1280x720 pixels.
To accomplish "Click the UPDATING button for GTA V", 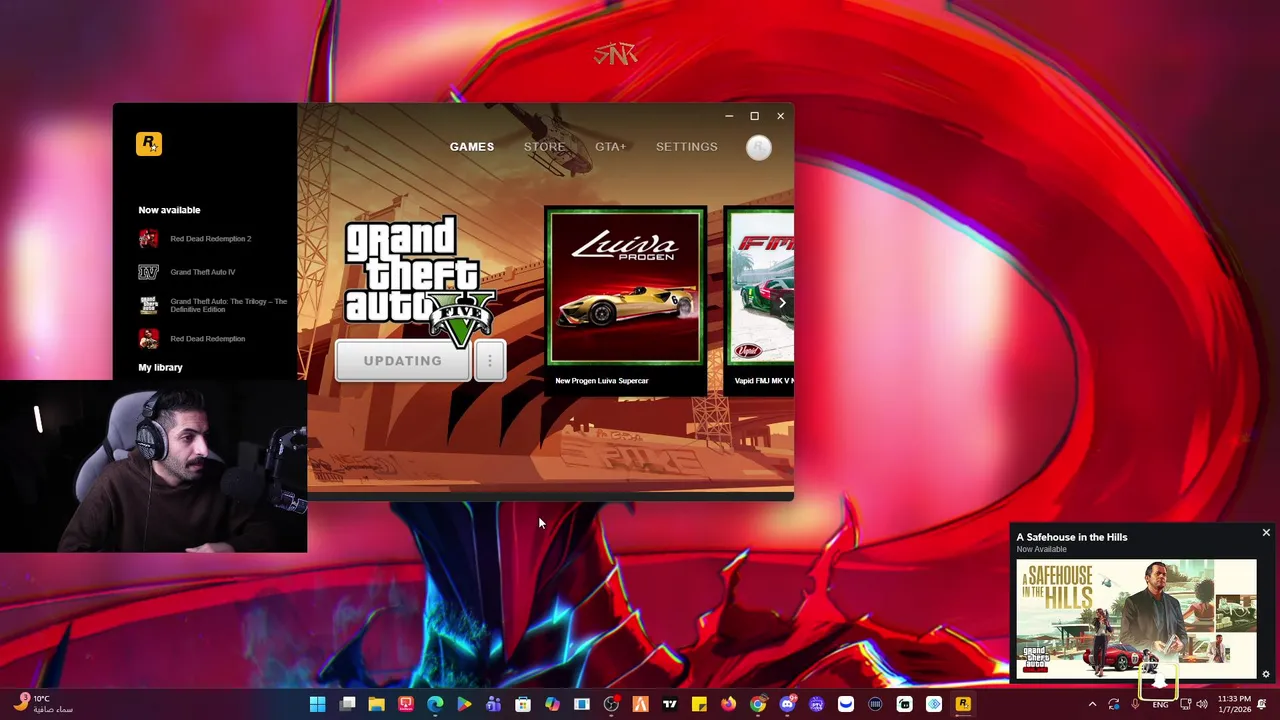I will (403, 361).
